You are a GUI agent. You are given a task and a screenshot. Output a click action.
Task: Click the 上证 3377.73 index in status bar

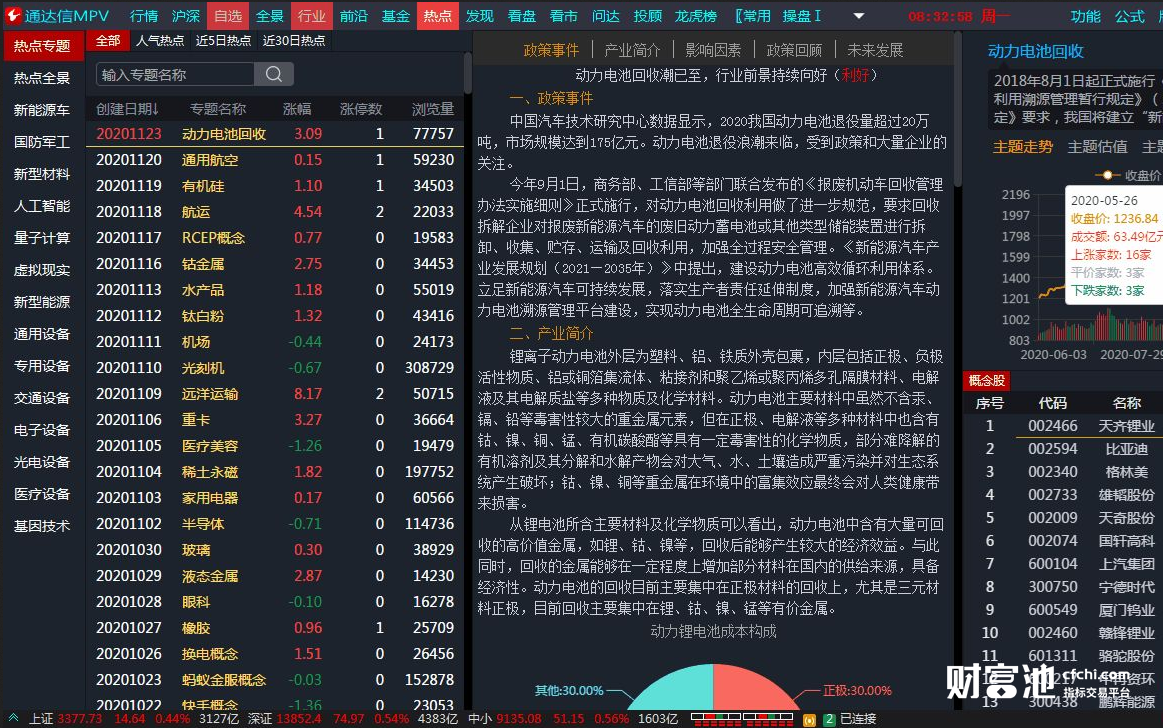tap(66, 718)
